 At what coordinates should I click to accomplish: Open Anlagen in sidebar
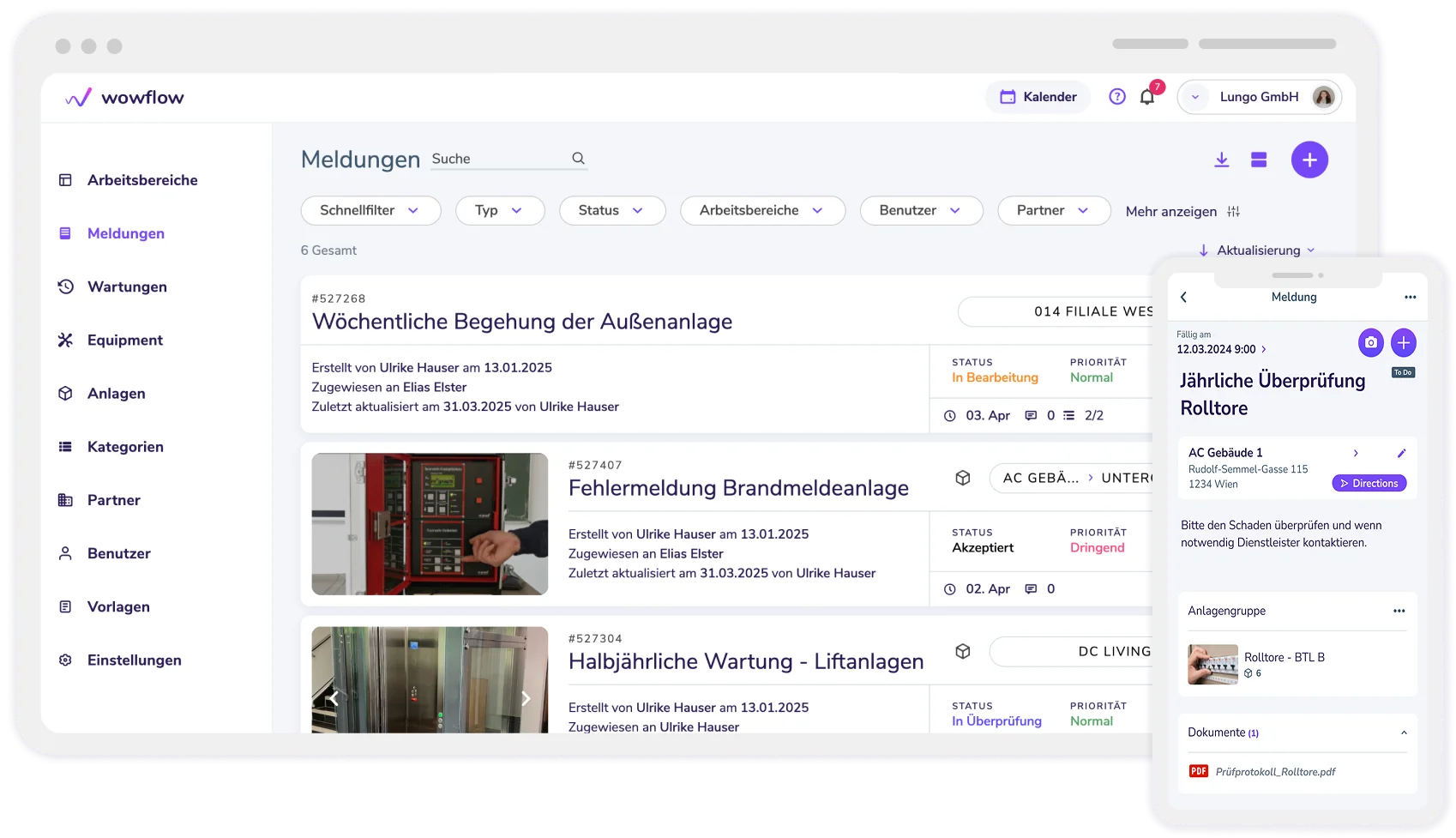click(x=102, y=393)
